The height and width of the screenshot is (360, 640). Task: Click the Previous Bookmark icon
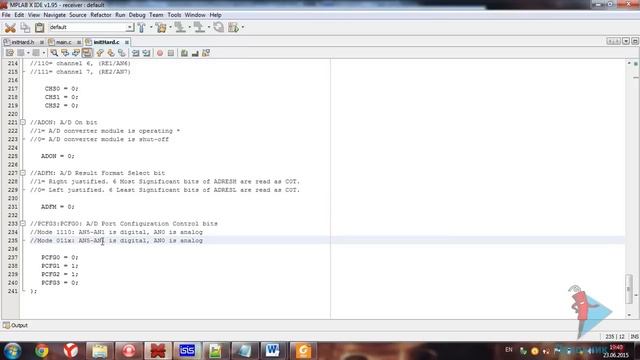100,53
